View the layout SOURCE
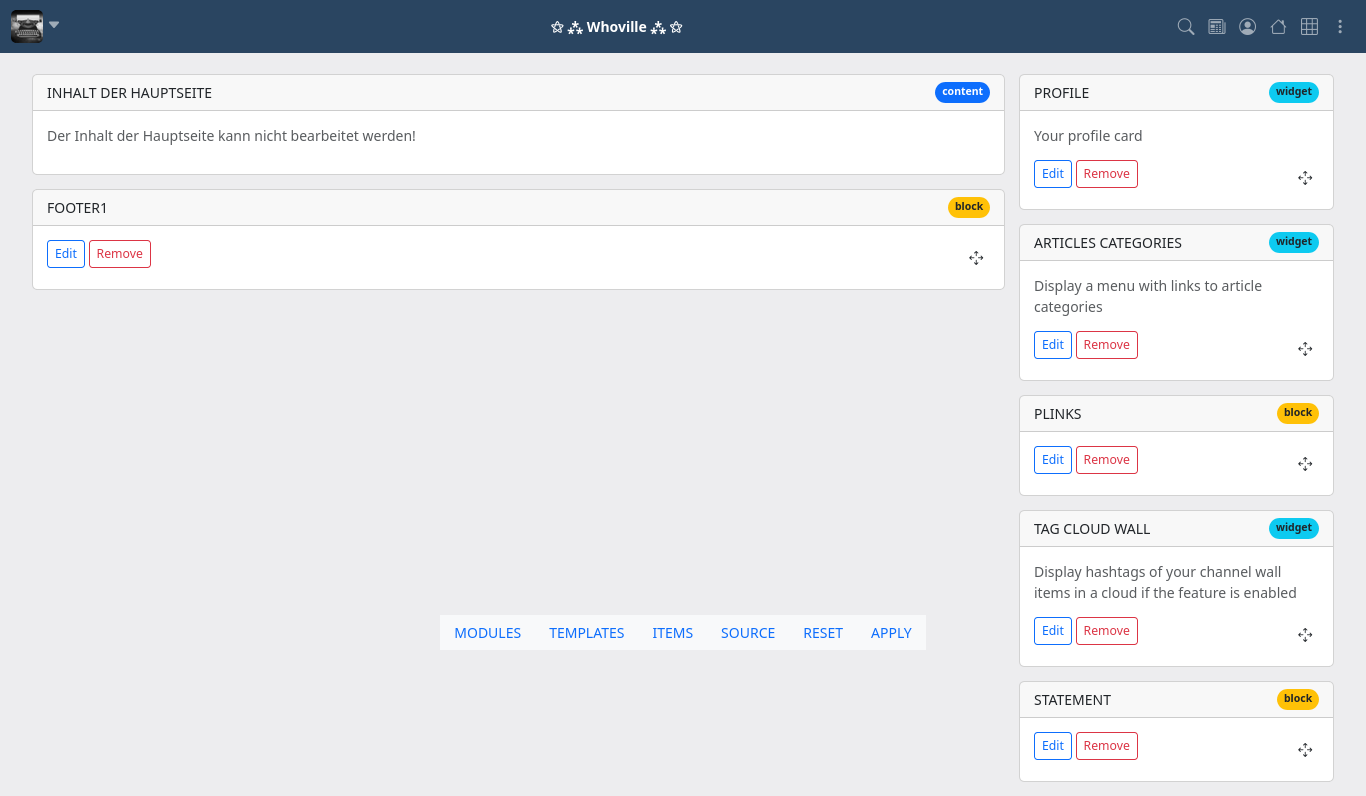Screen dimensions: 1366x796 pos(747,633)
